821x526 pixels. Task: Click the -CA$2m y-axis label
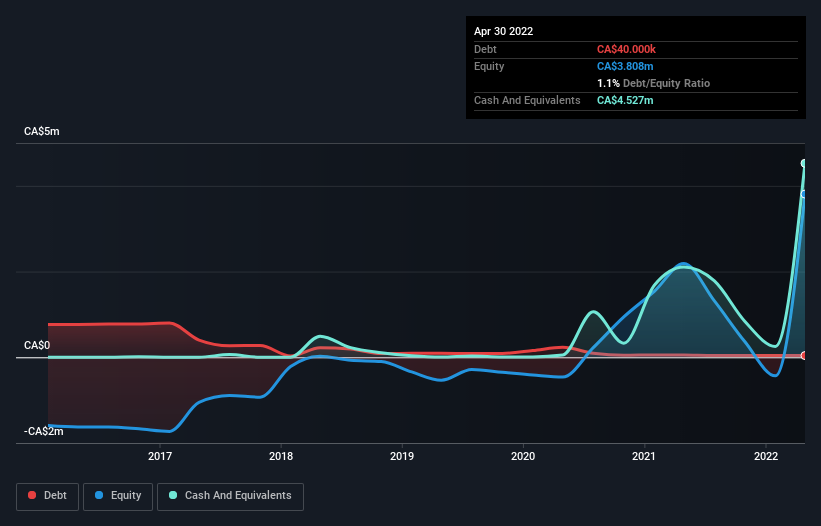tap(44, 431)
